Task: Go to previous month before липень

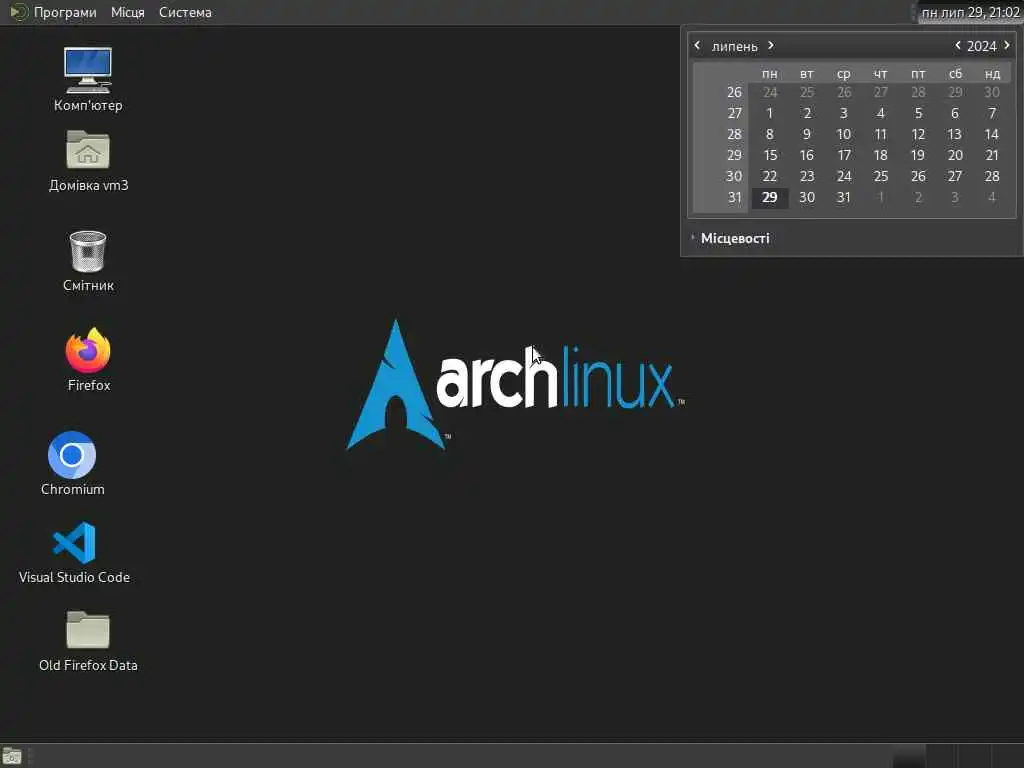Action: click(697, 45)
